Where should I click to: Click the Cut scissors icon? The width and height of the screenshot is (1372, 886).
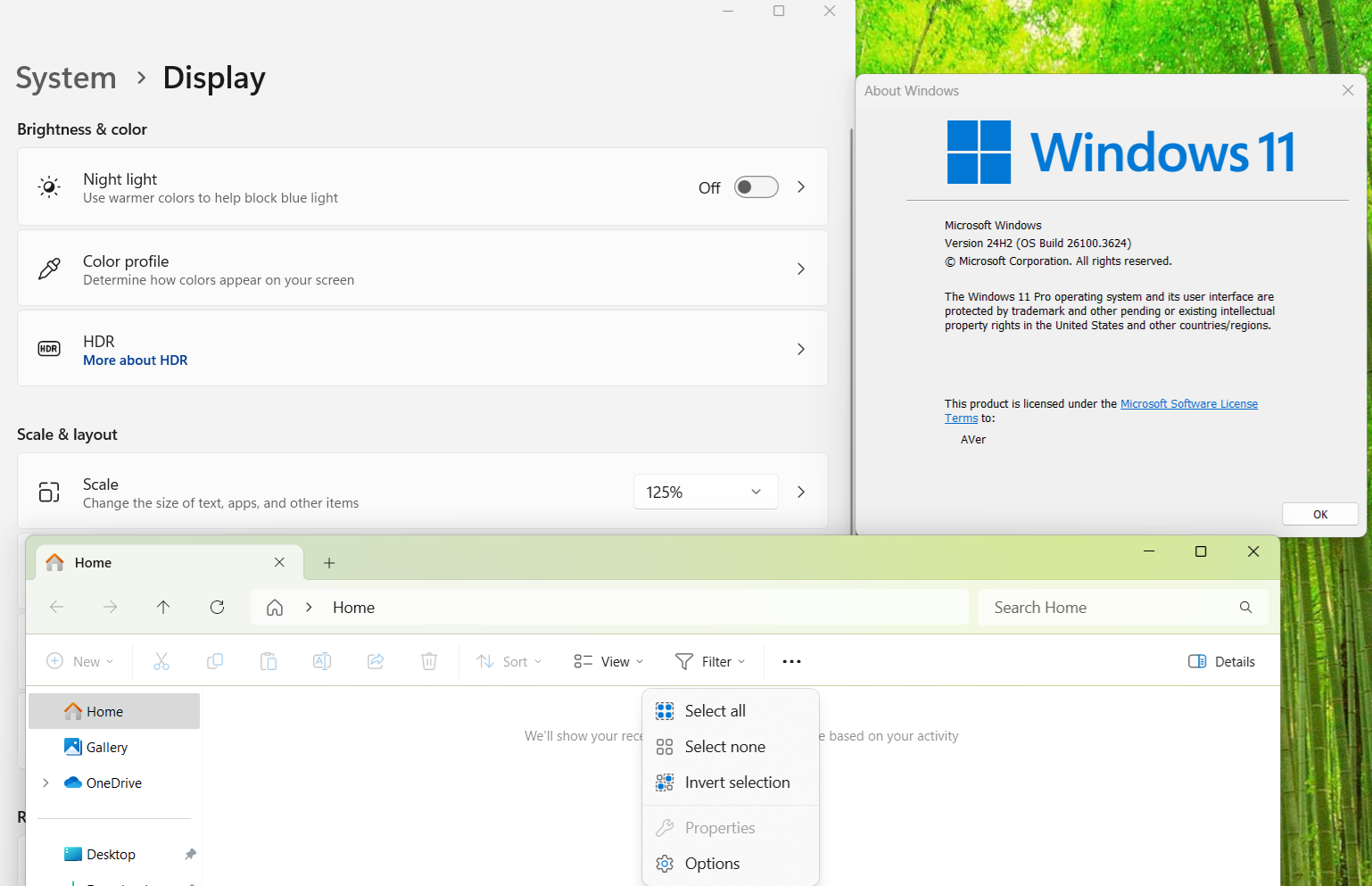coord(161,661)
